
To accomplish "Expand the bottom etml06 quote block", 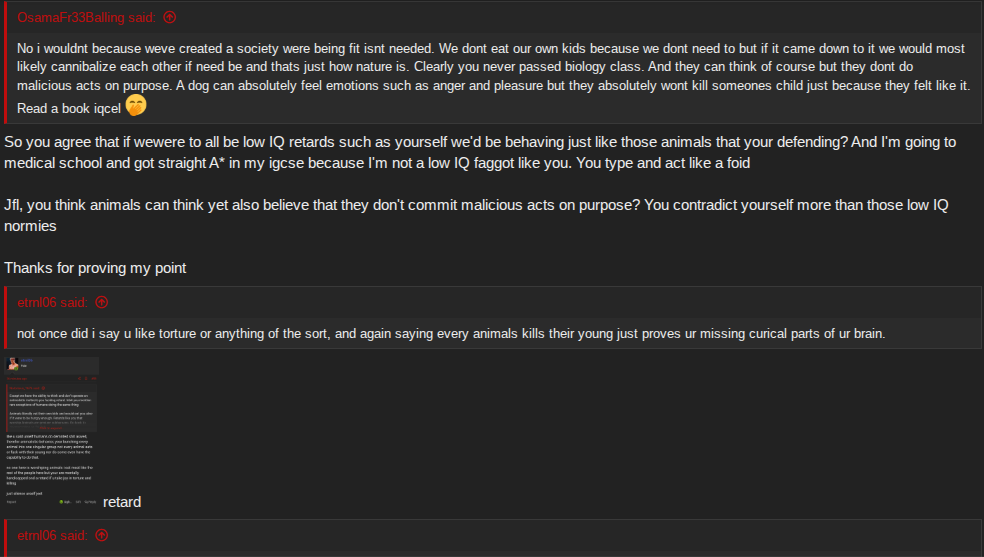I will (493, 538).
